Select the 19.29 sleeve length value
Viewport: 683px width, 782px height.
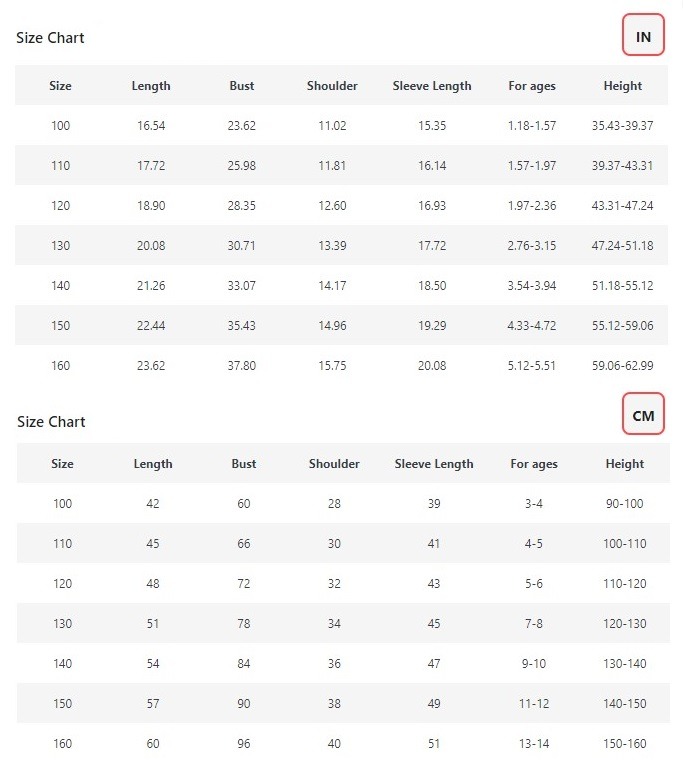tap(432, 326)
